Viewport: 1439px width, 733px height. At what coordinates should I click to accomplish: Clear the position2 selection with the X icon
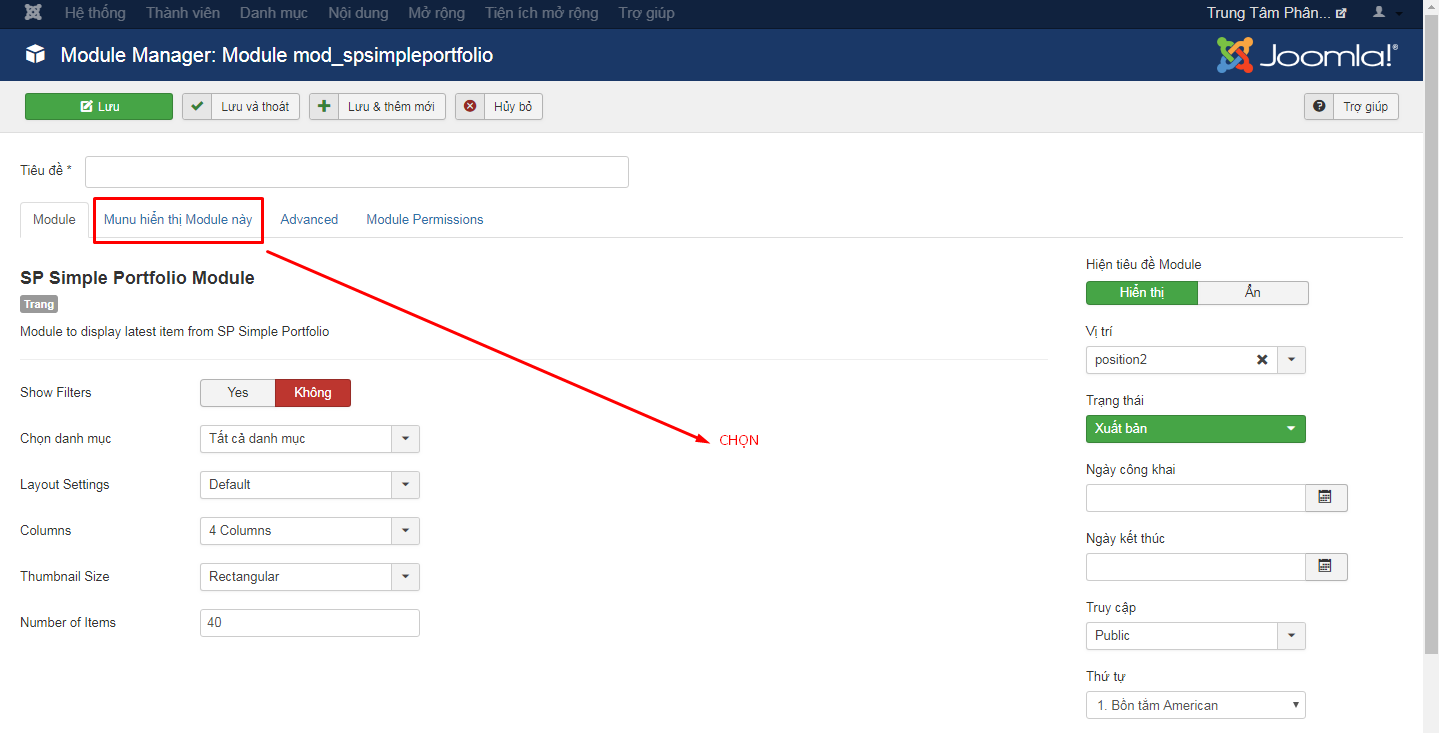click(x=1262, y=360)
